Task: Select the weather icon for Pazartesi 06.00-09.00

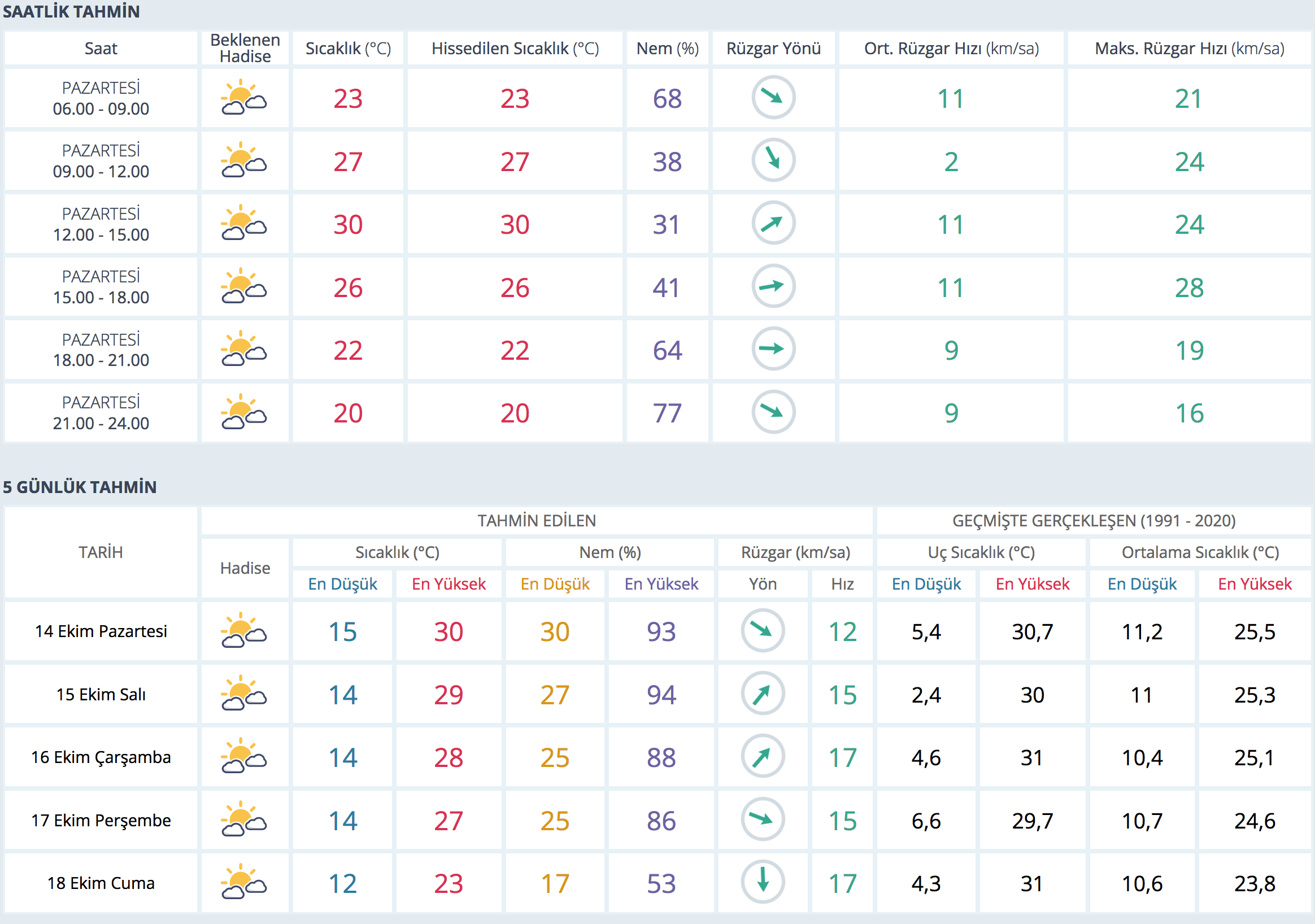Action: click(x=245, y=97)
